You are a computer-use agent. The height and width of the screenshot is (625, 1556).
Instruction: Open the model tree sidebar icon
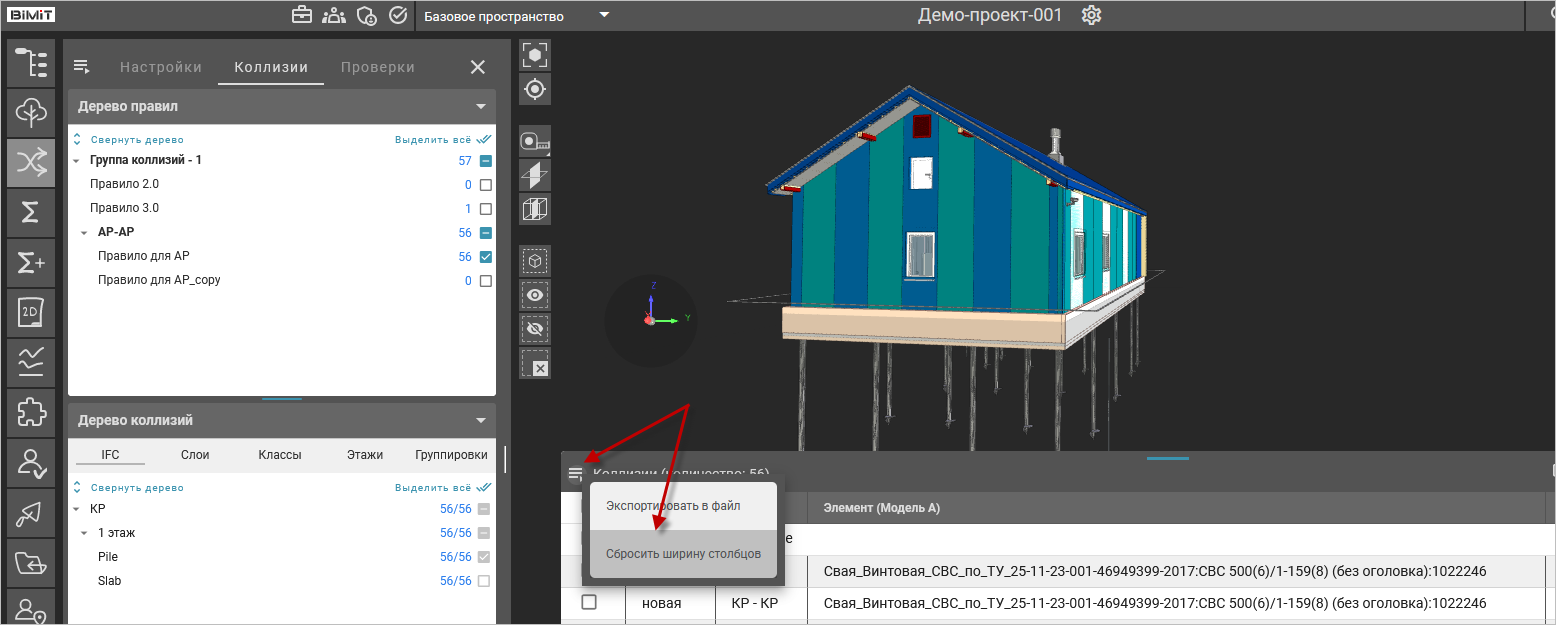tap(31, 62)
